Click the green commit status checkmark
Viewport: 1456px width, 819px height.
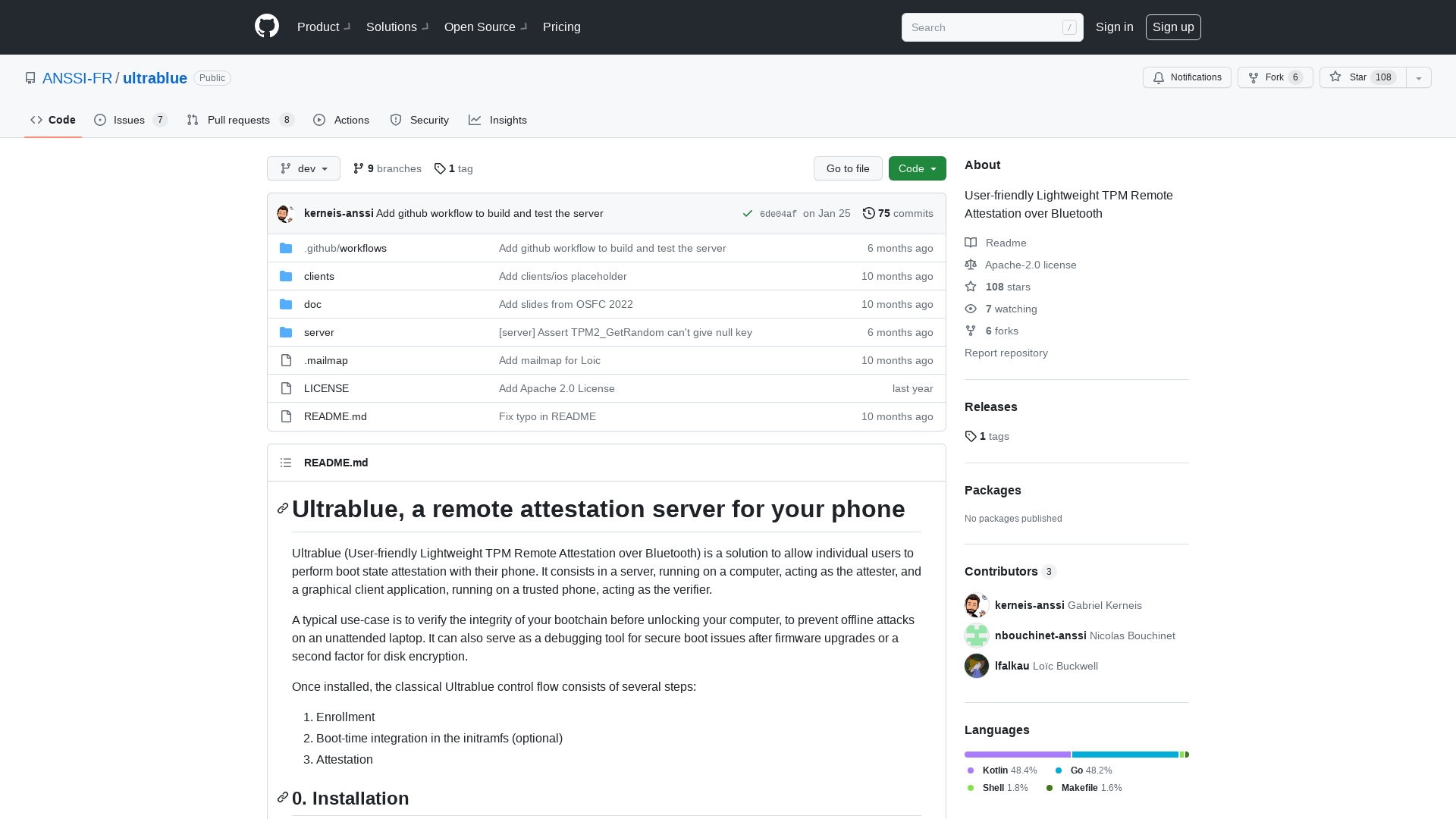[x=748, y=214]
